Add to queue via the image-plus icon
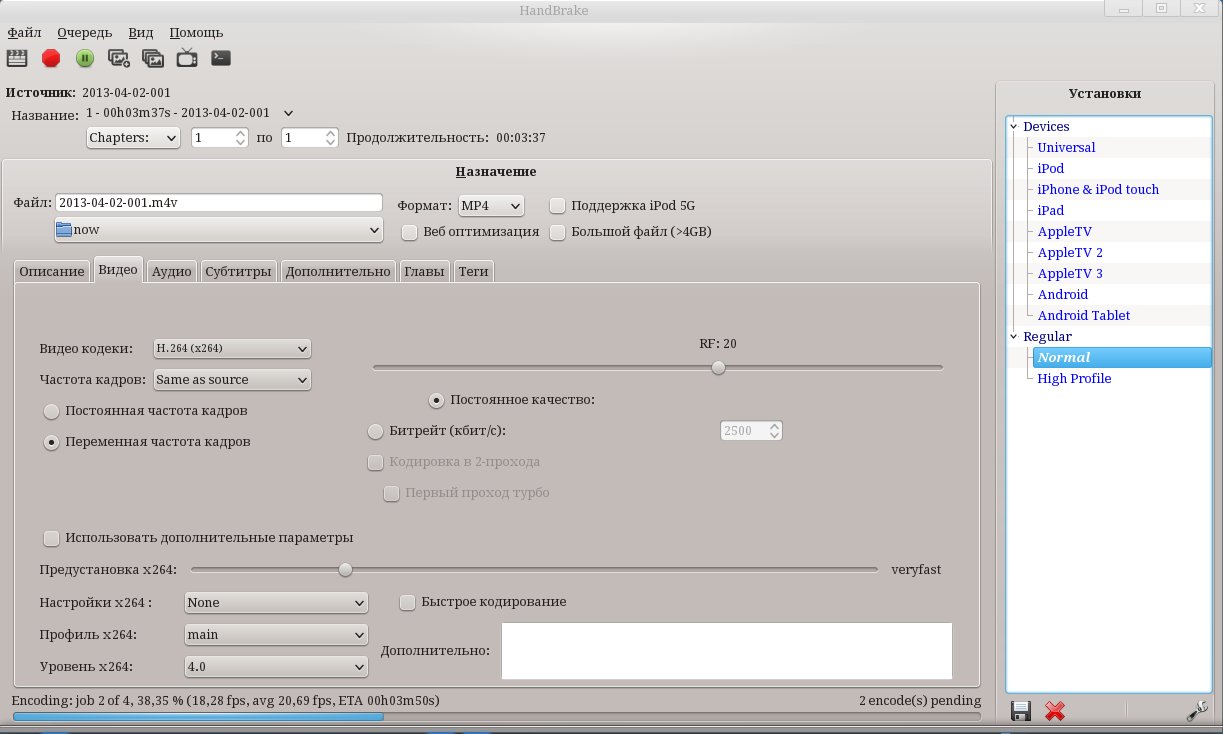The image size is (1223, 734). (x=119, y=58)
